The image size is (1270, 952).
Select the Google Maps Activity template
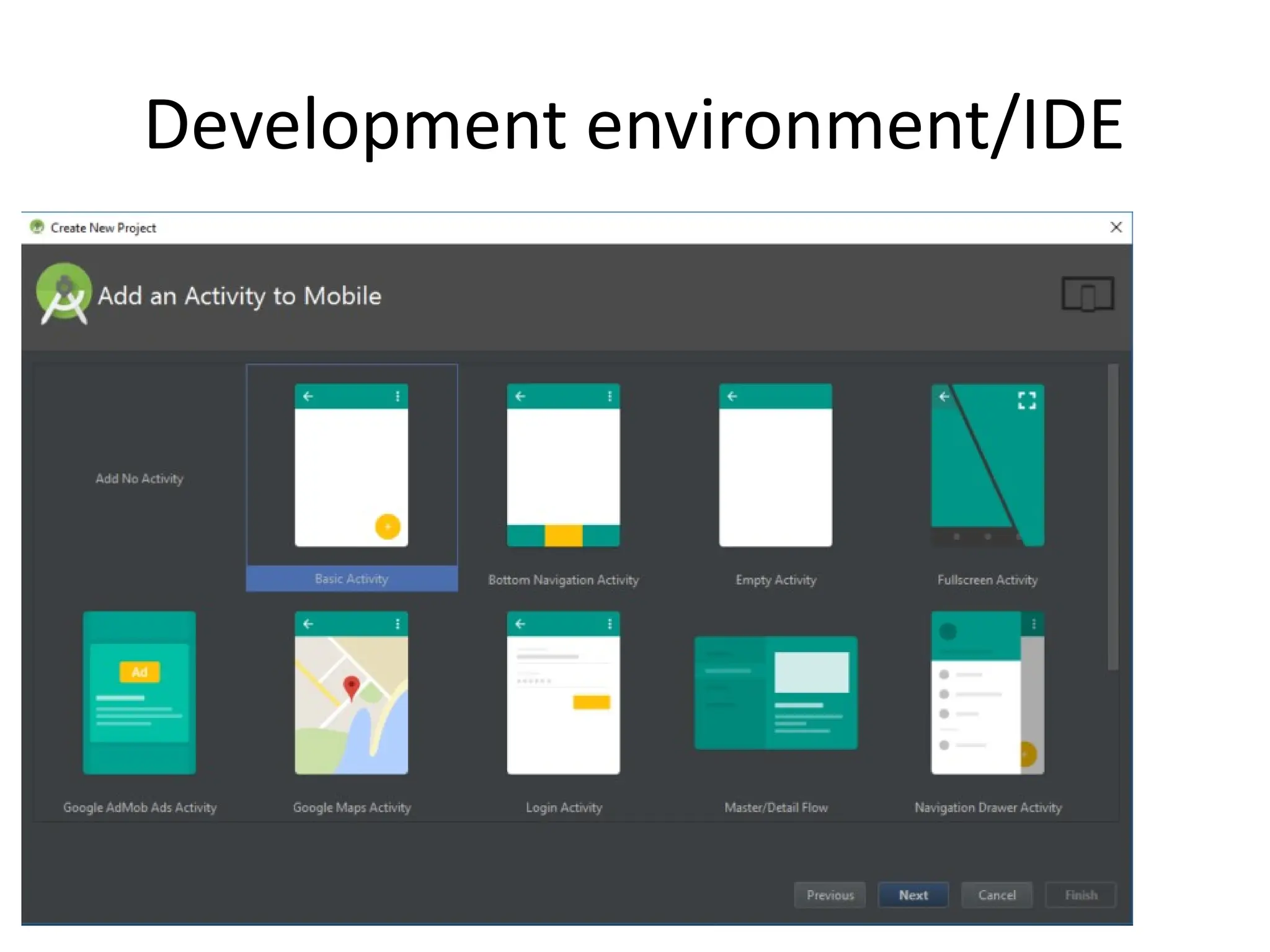point(351,693)
